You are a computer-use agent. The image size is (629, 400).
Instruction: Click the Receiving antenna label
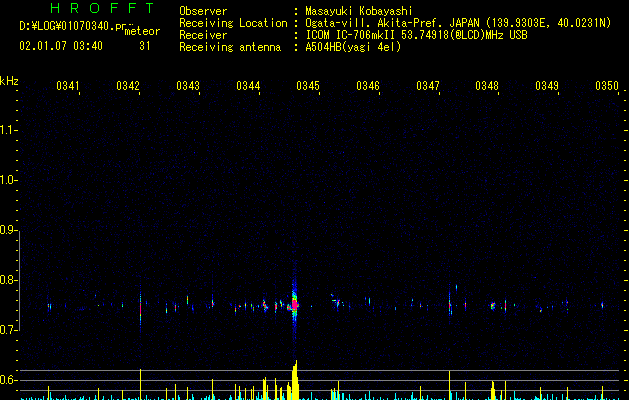[x=230, y=47]
